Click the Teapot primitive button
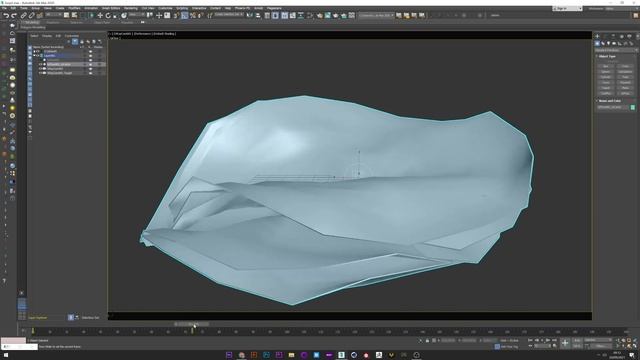Viewport: 640px width, 360px height. point(605,88)
